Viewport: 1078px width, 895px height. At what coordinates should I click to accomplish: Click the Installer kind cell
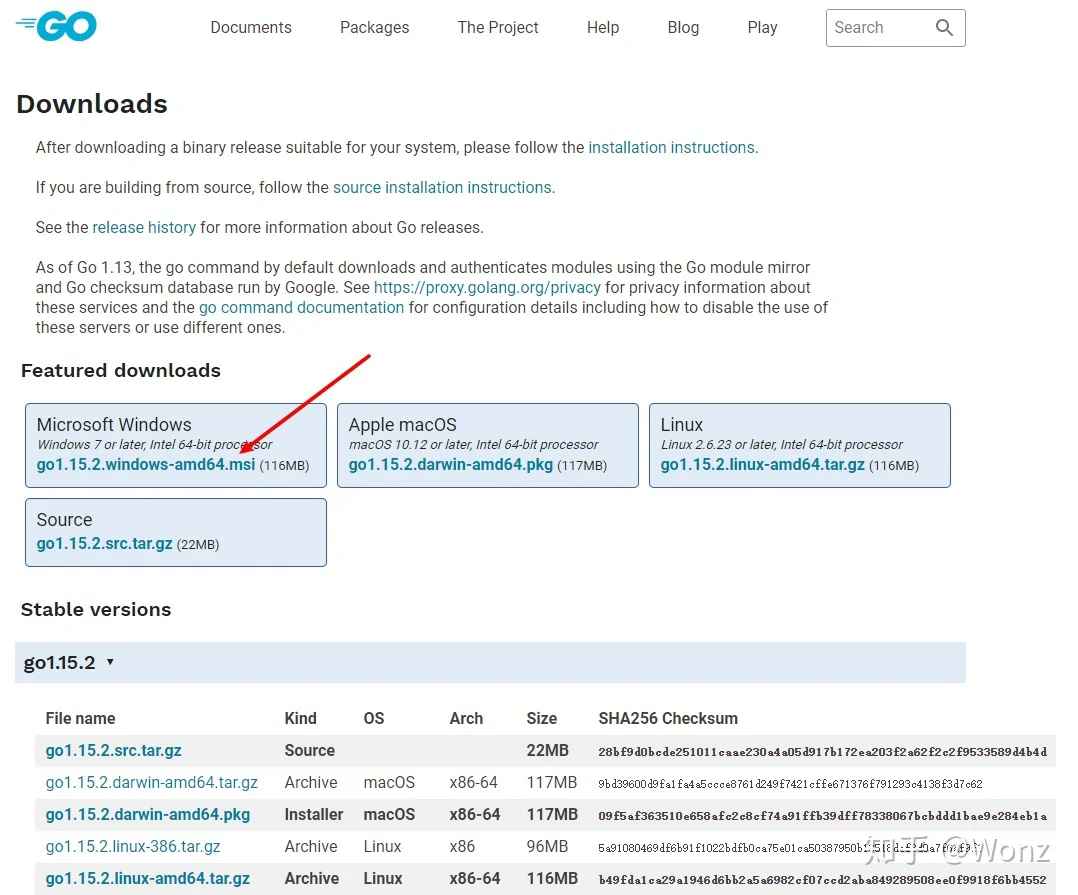[x=314, y=815]
